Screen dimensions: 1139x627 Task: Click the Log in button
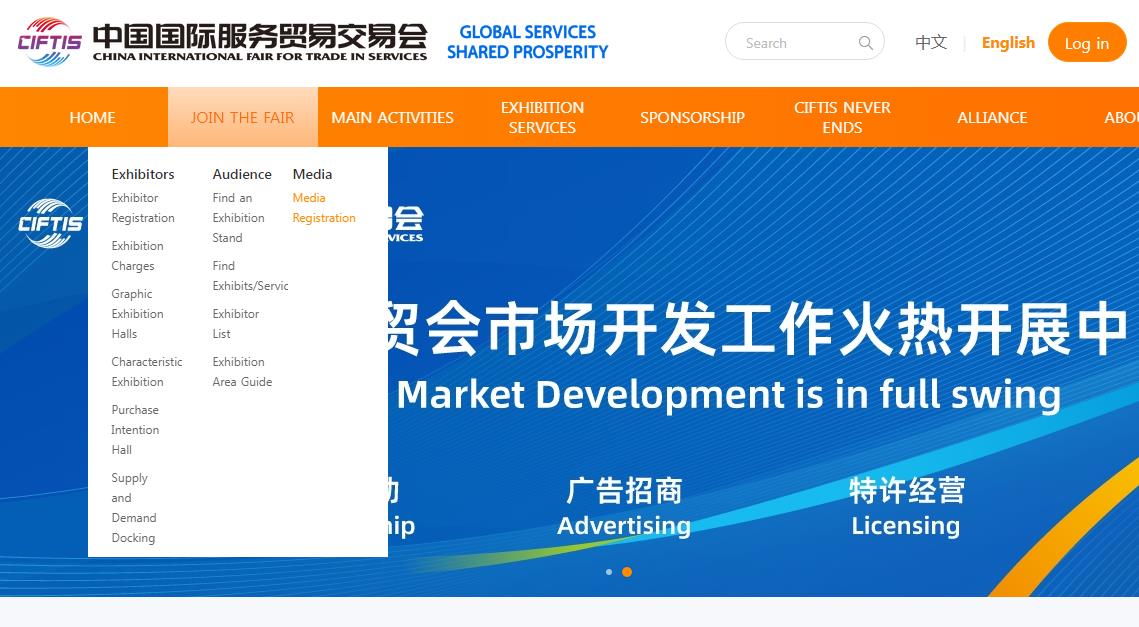pyautogui.click(x=1087, y=42)
